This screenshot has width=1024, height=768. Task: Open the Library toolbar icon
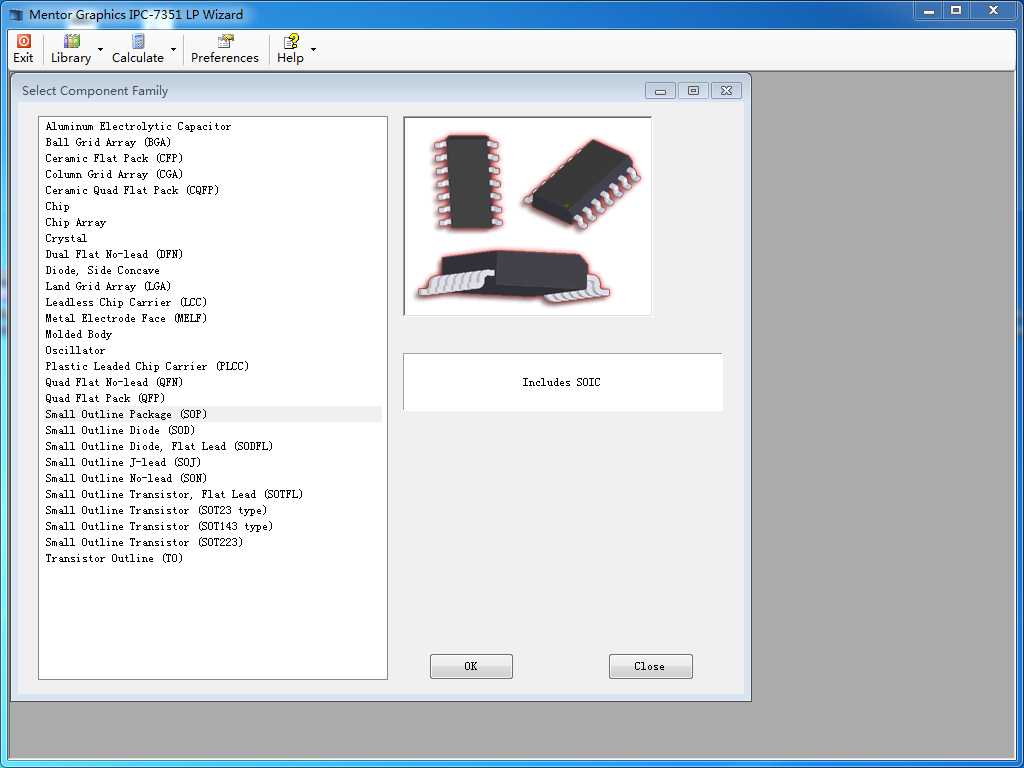pos(71,49)
